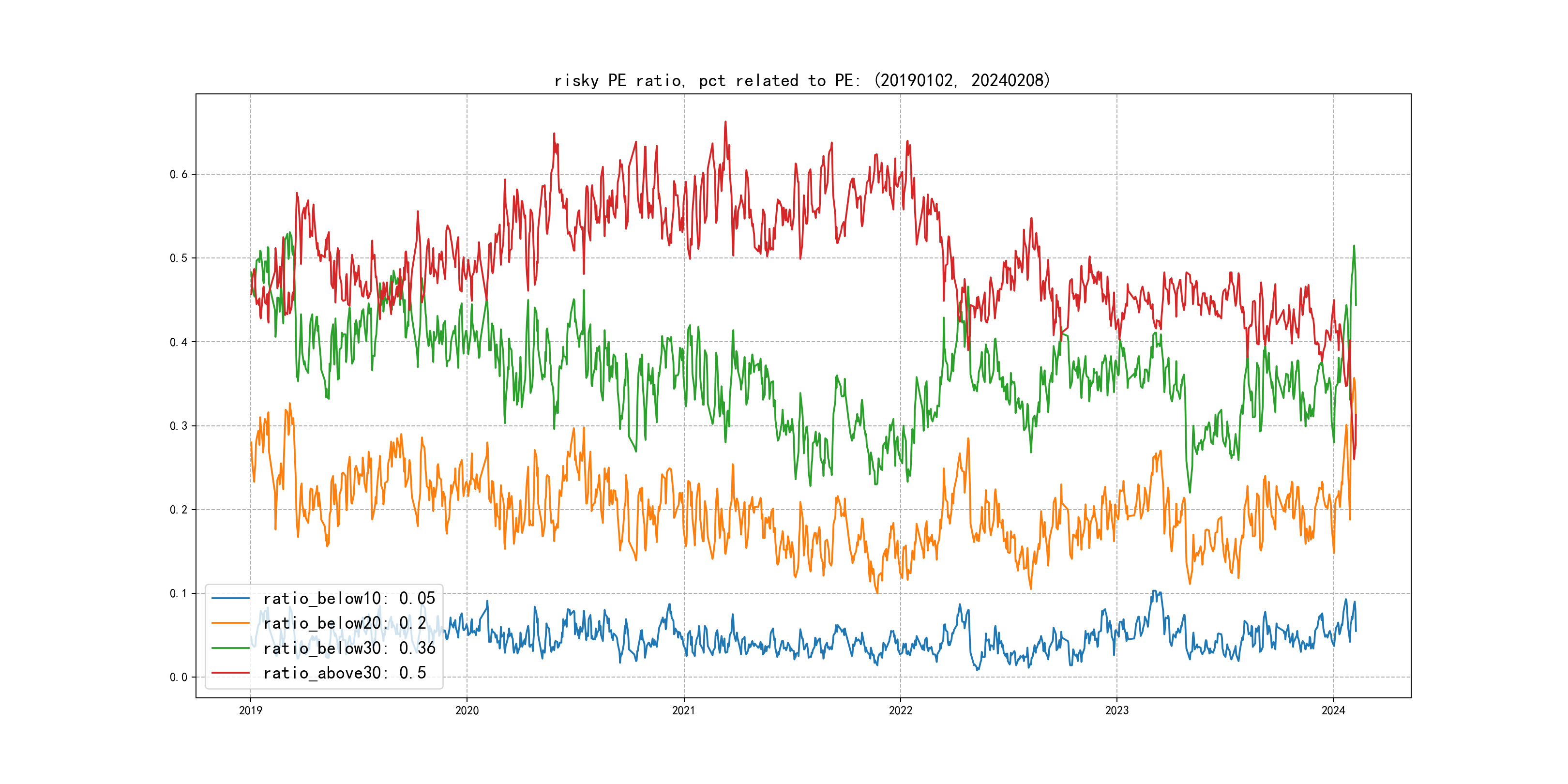Click the orange ratio_below20 legend line

tap(230, 623)
